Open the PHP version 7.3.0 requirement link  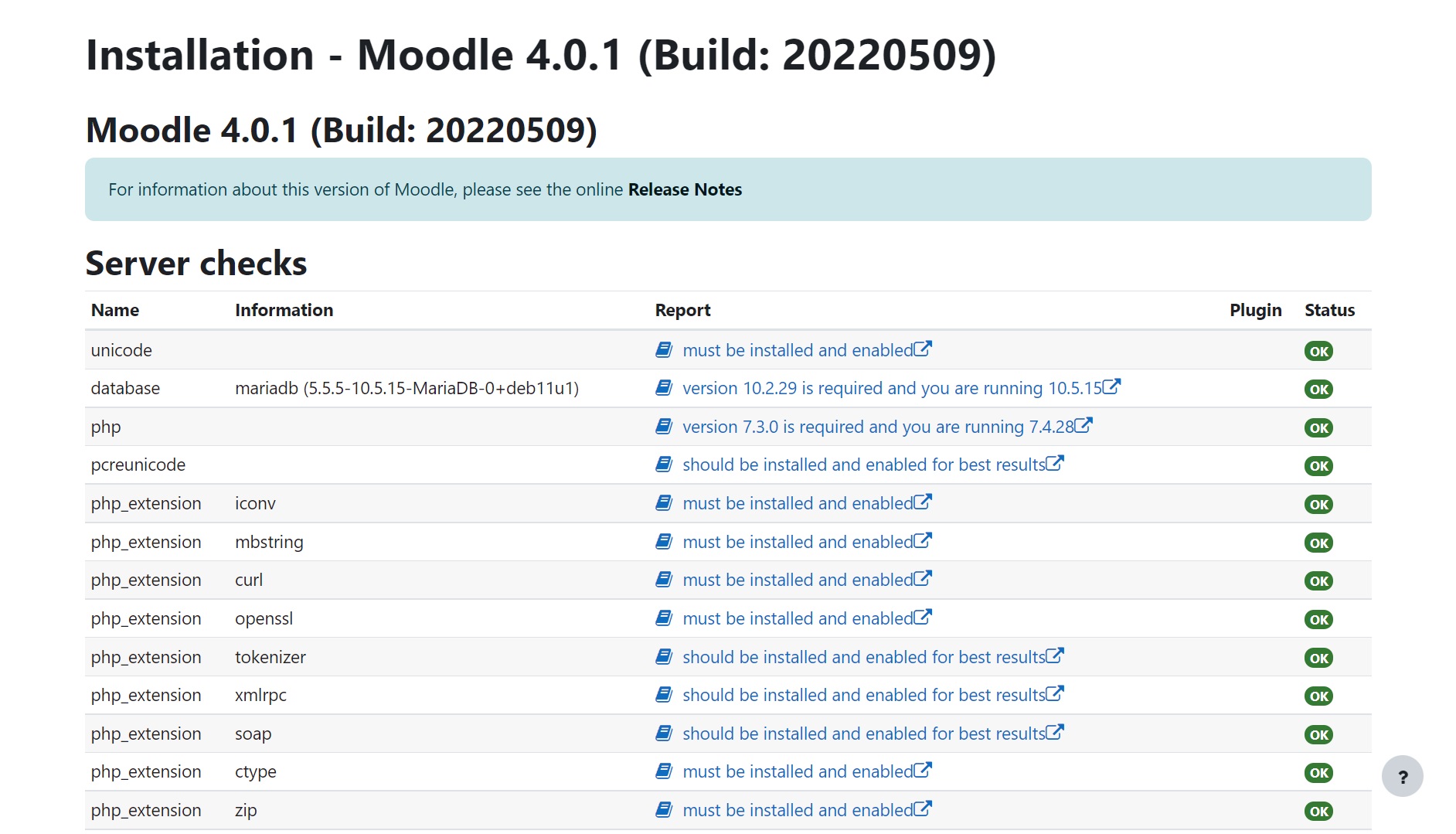(878, 427)
